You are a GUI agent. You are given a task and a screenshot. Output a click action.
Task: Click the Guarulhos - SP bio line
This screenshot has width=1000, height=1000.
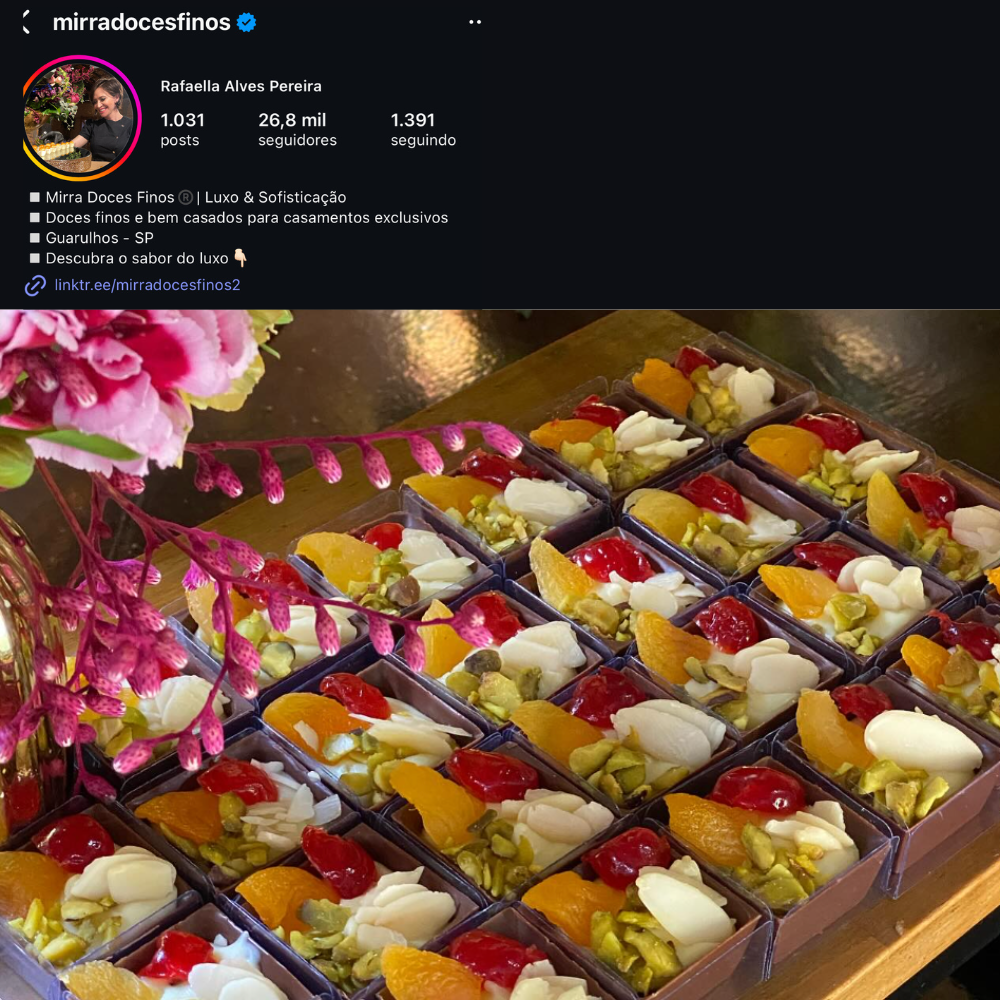(x=99, y=238)
